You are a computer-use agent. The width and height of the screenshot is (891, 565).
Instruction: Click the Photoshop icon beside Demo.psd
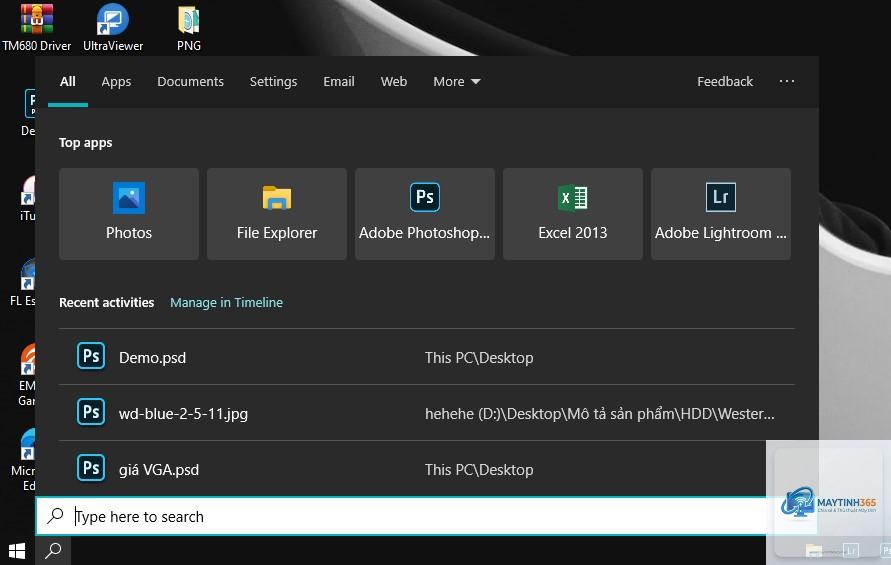(91, 356)
